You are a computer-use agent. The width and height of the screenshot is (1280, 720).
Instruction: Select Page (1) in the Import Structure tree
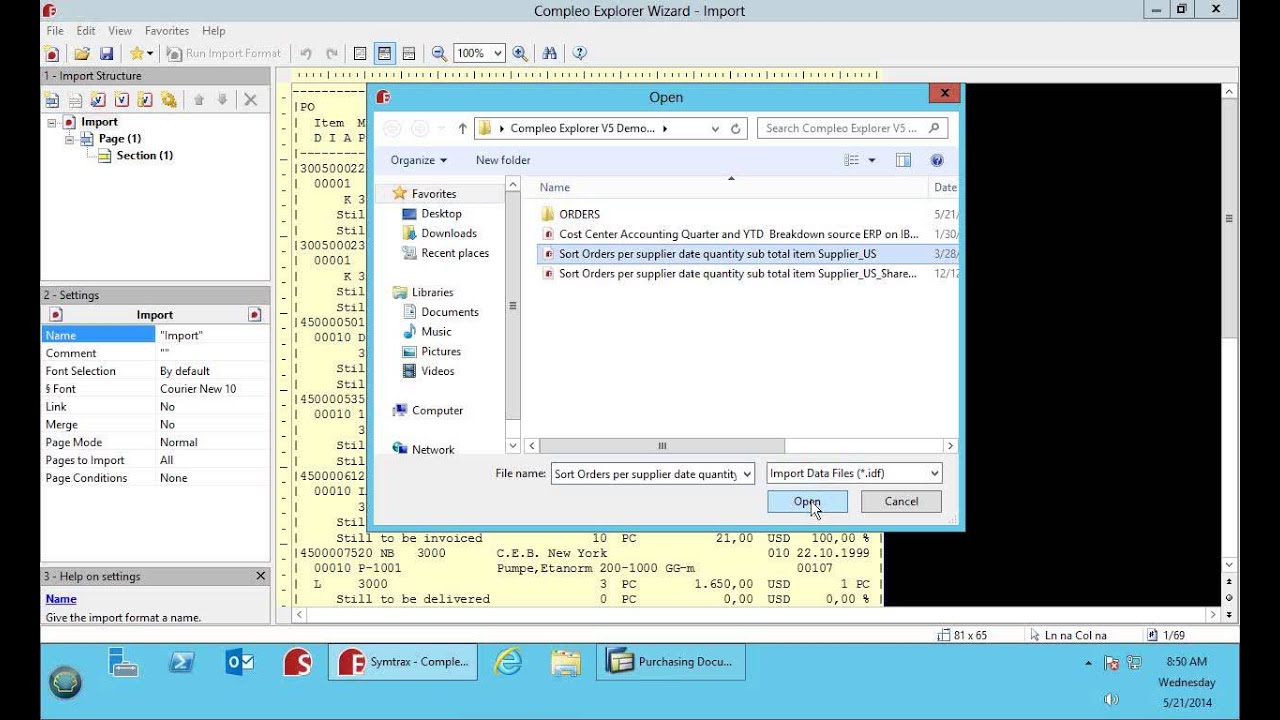coord(119,138)
